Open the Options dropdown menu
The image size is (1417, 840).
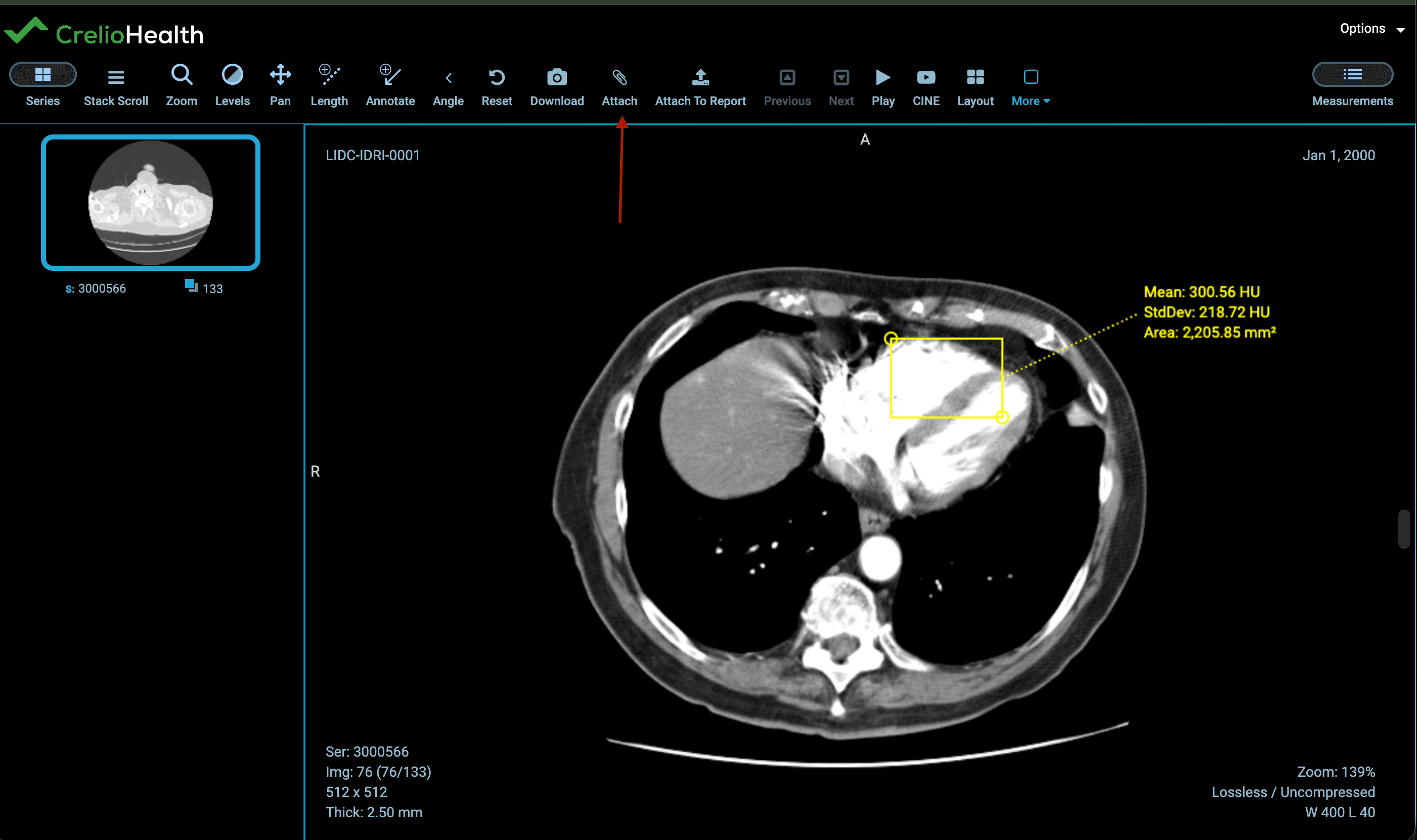pos(1372,29)
